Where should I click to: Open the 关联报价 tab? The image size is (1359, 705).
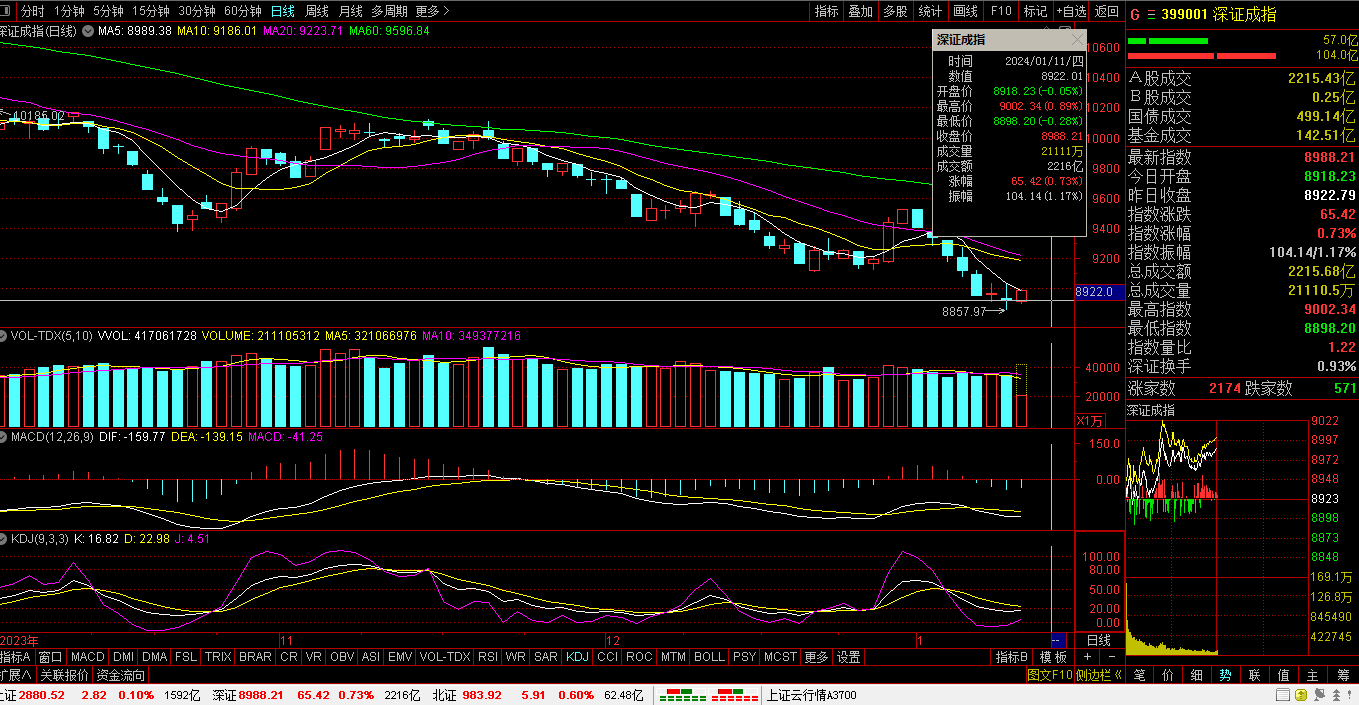66,675
